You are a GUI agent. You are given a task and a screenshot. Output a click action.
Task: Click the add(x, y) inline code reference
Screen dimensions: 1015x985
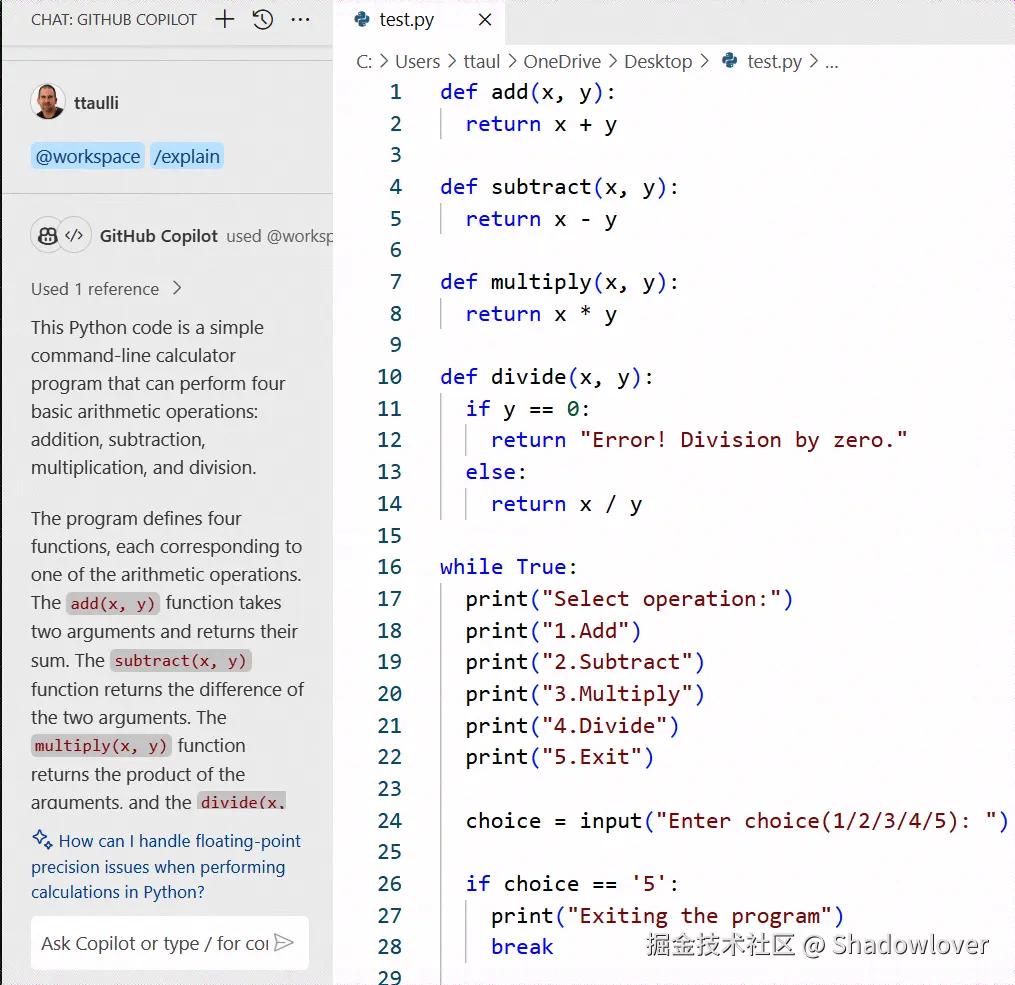(x=113, y=604)
